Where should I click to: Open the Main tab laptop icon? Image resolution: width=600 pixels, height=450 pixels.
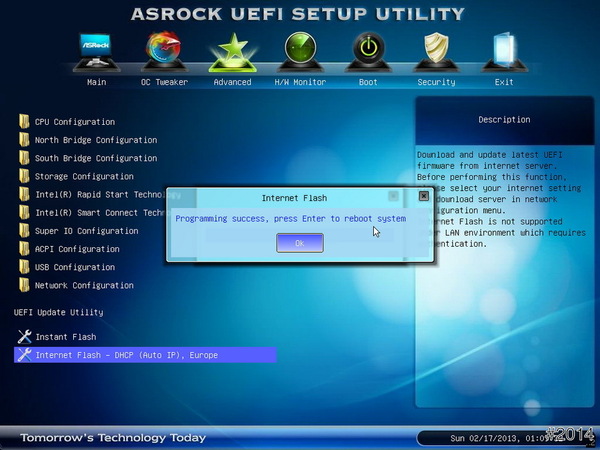click(96, 52)
